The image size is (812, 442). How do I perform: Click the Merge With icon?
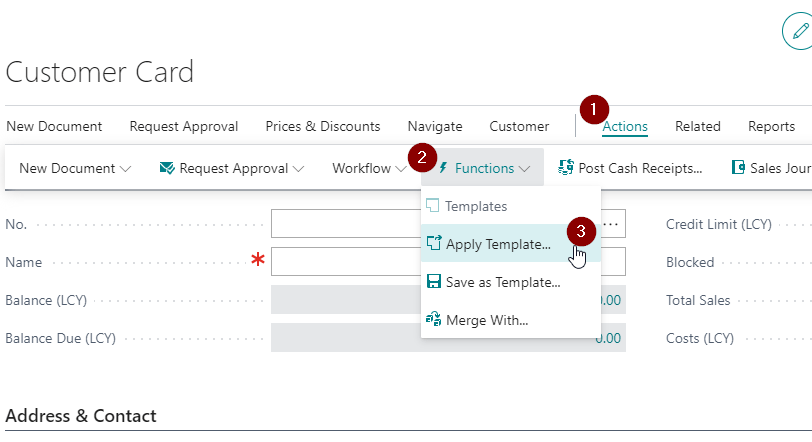433,320
